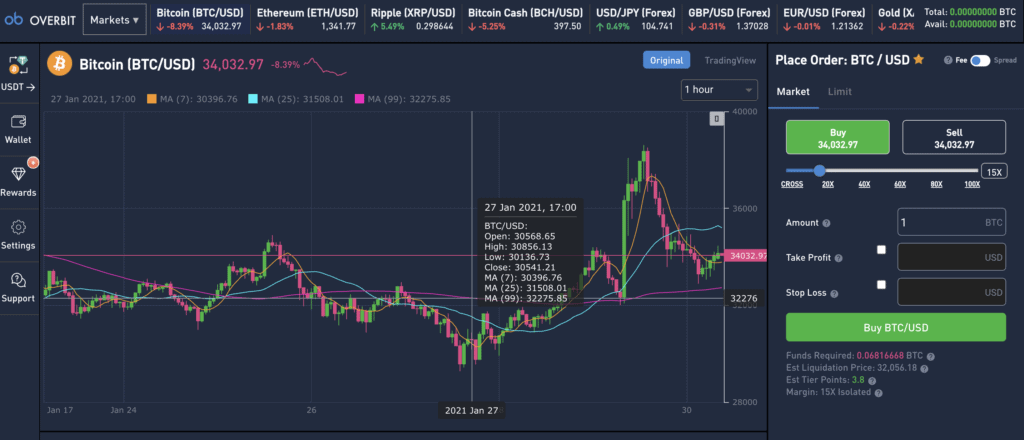1024x440 pixels.
Task: Click the leverage slider handle
Action: [820, 171]
